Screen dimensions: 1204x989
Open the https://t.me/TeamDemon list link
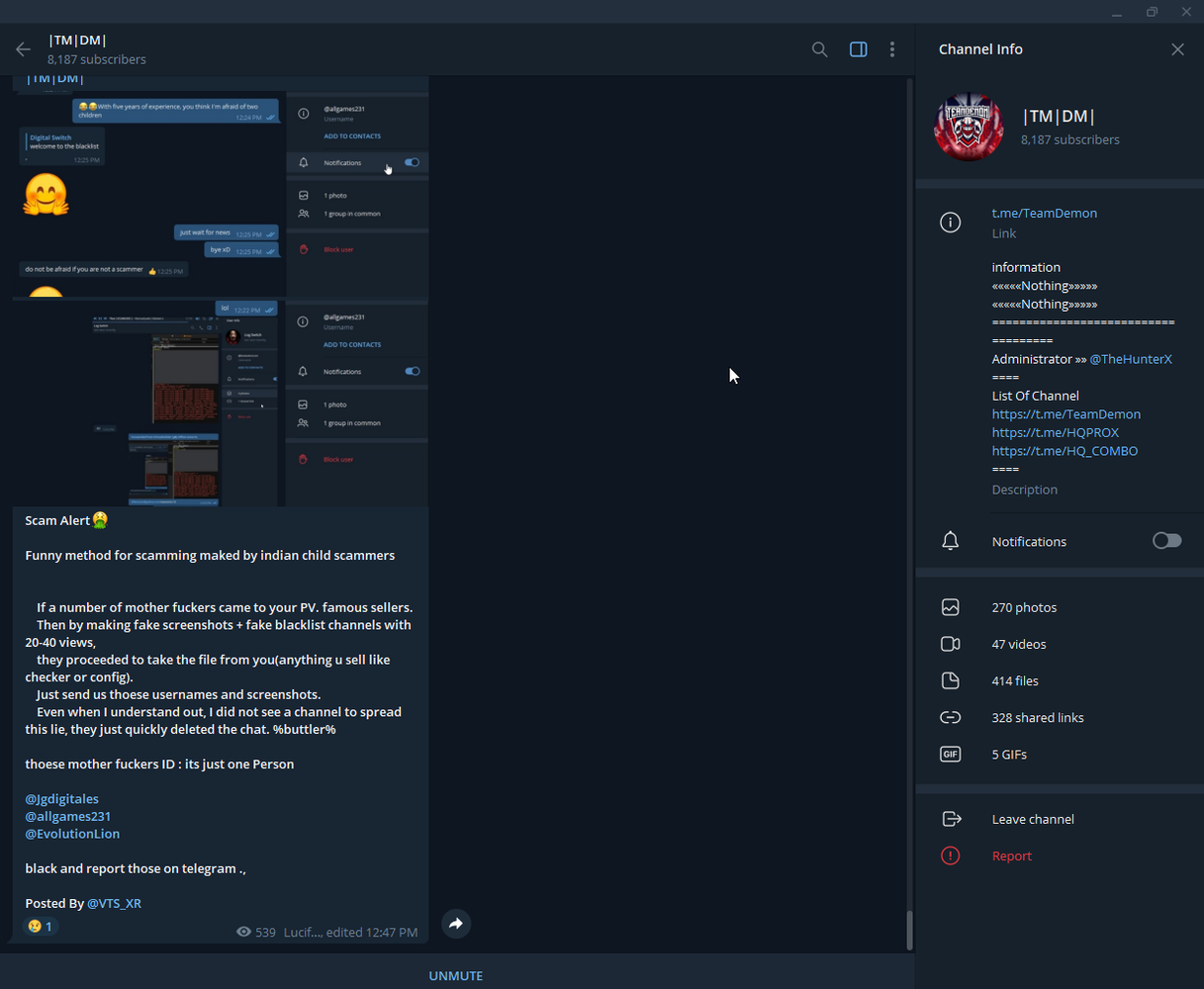[1066, 414]
